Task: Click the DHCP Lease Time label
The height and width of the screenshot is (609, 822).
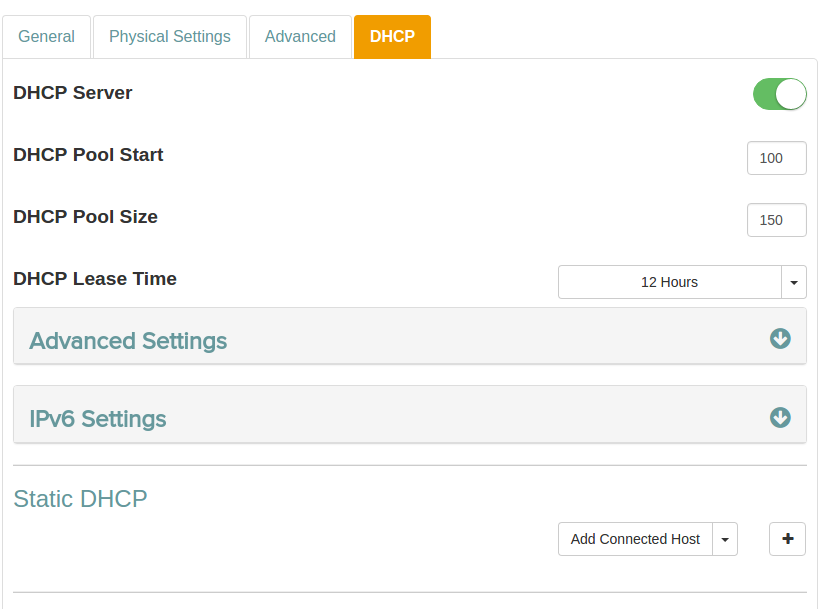Action: coord(95,279)
